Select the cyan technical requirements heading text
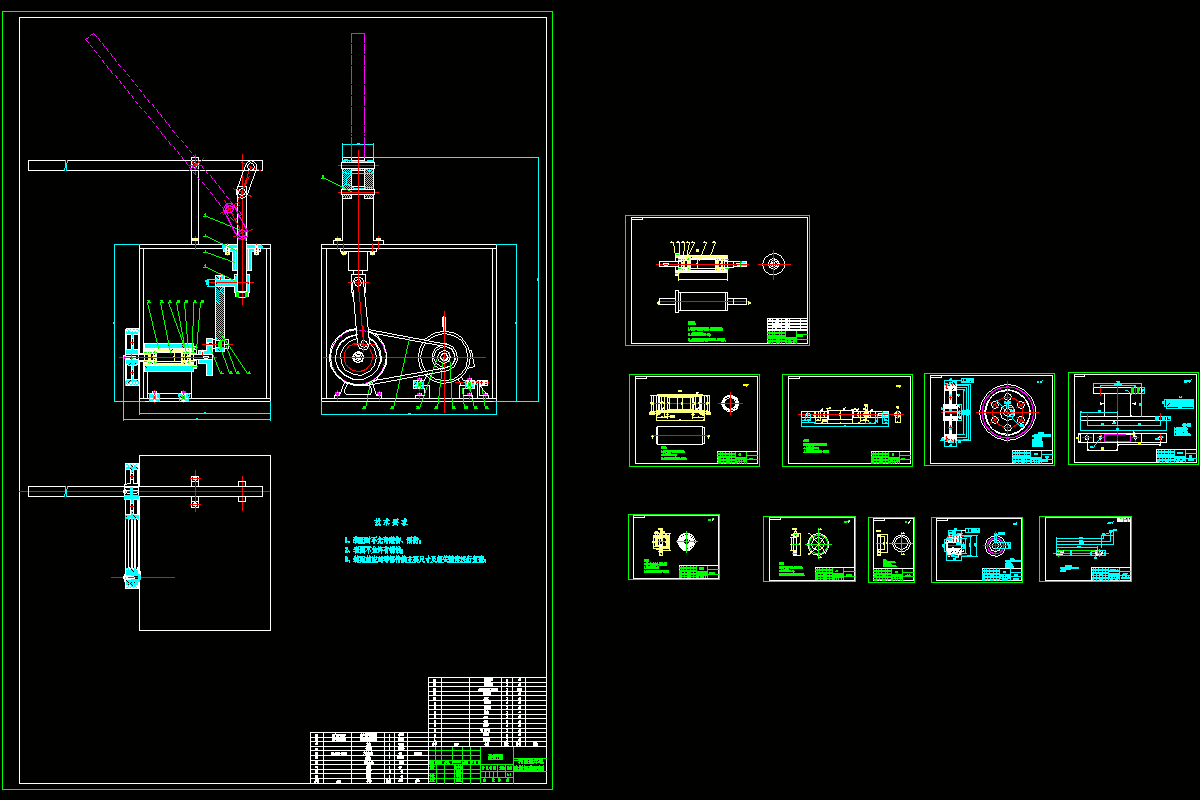 [391, 522]
